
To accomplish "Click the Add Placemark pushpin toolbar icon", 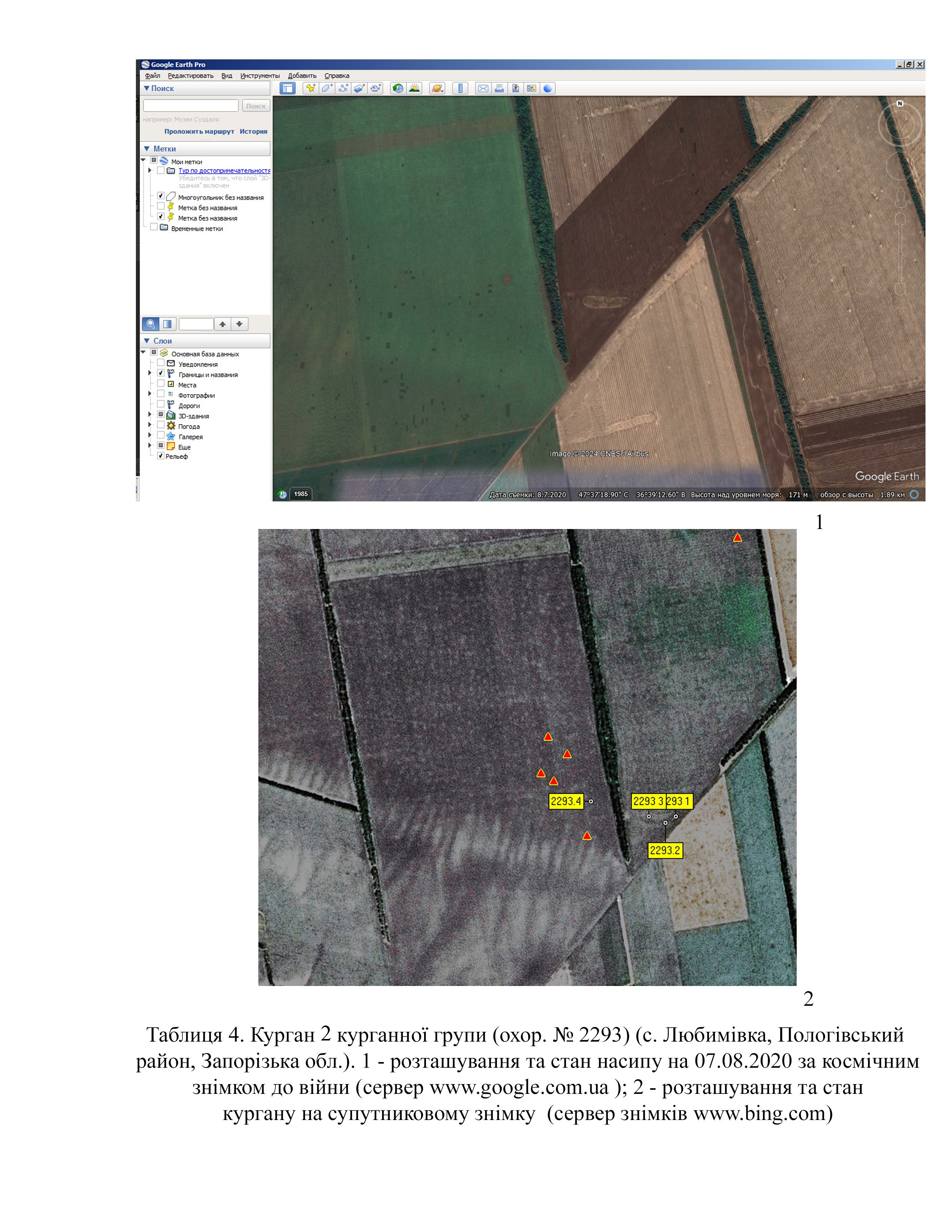I will click(310, 88).
